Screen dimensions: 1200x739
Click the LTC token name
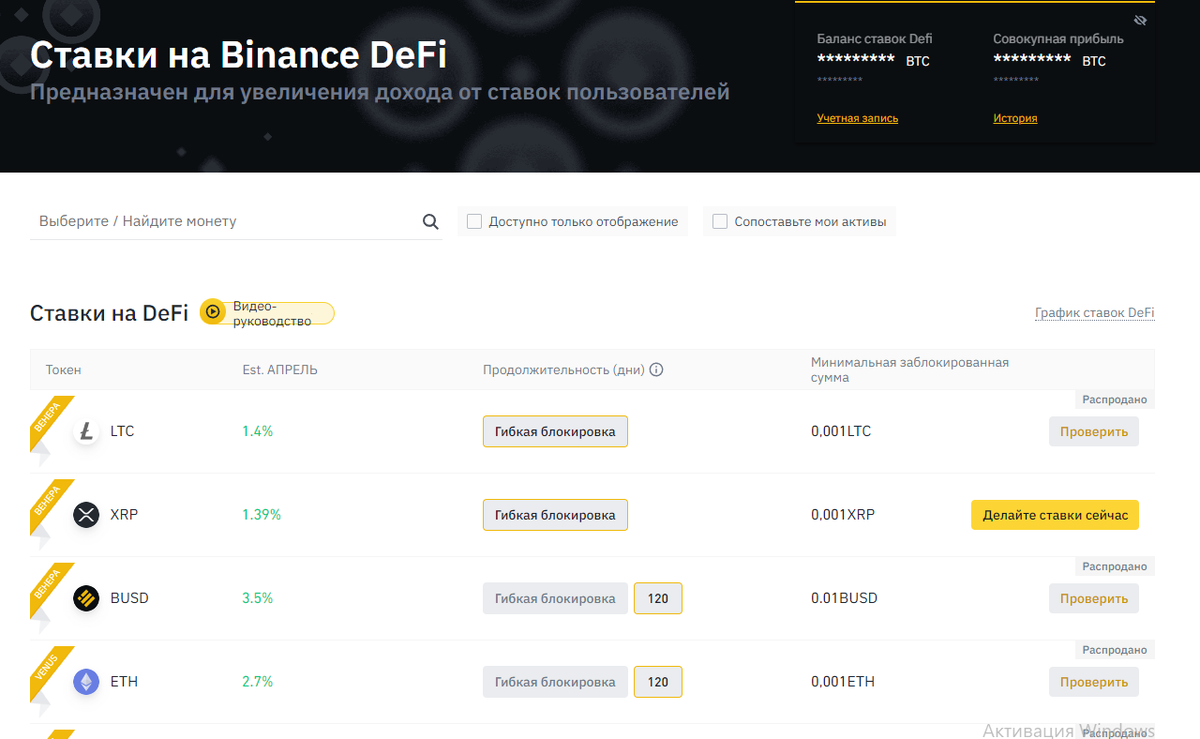coord(122,432)
